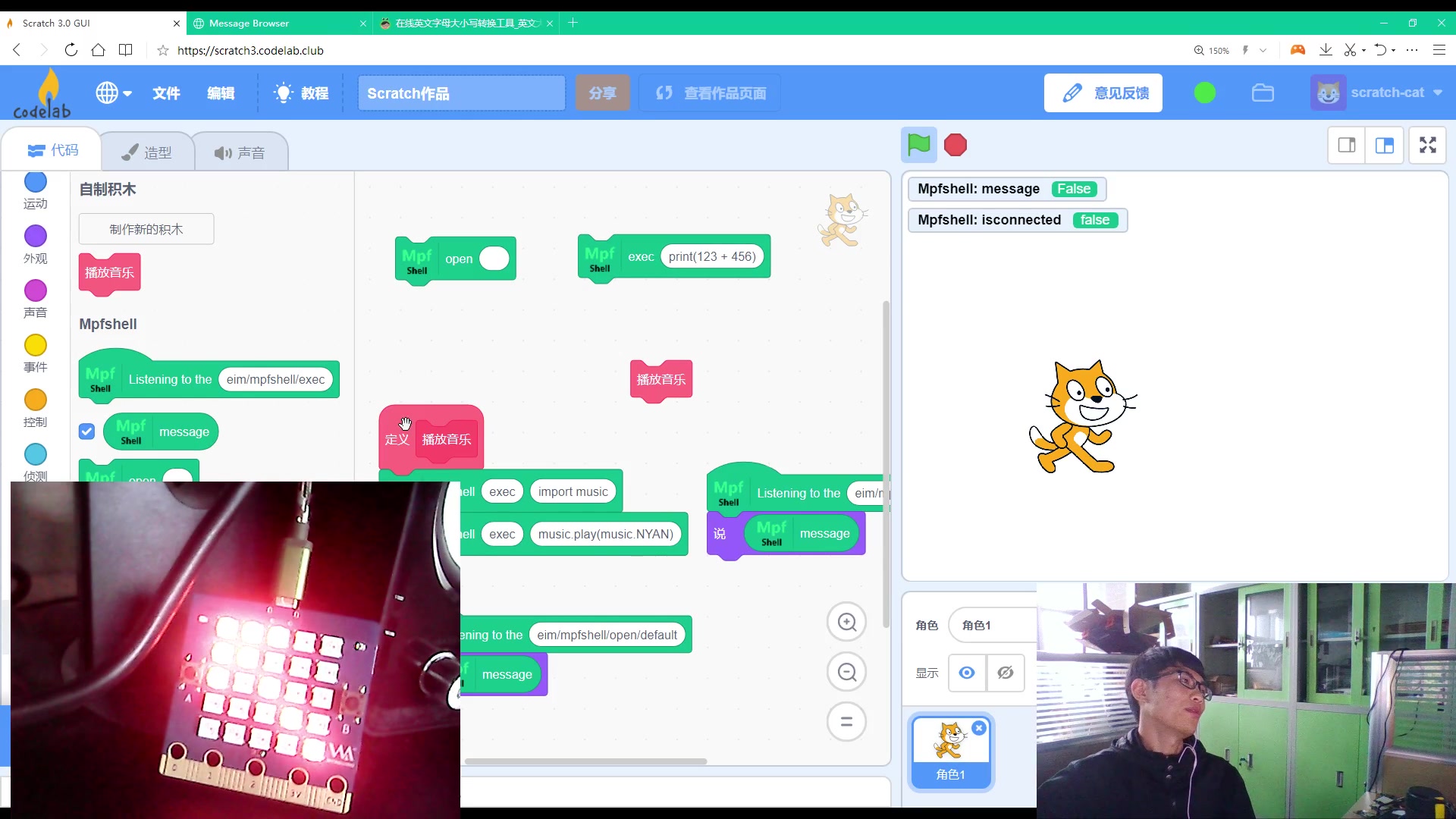Switch to small stage layout
Viewport: 1456px width, 819px height.
click(x=1347, y=145)
